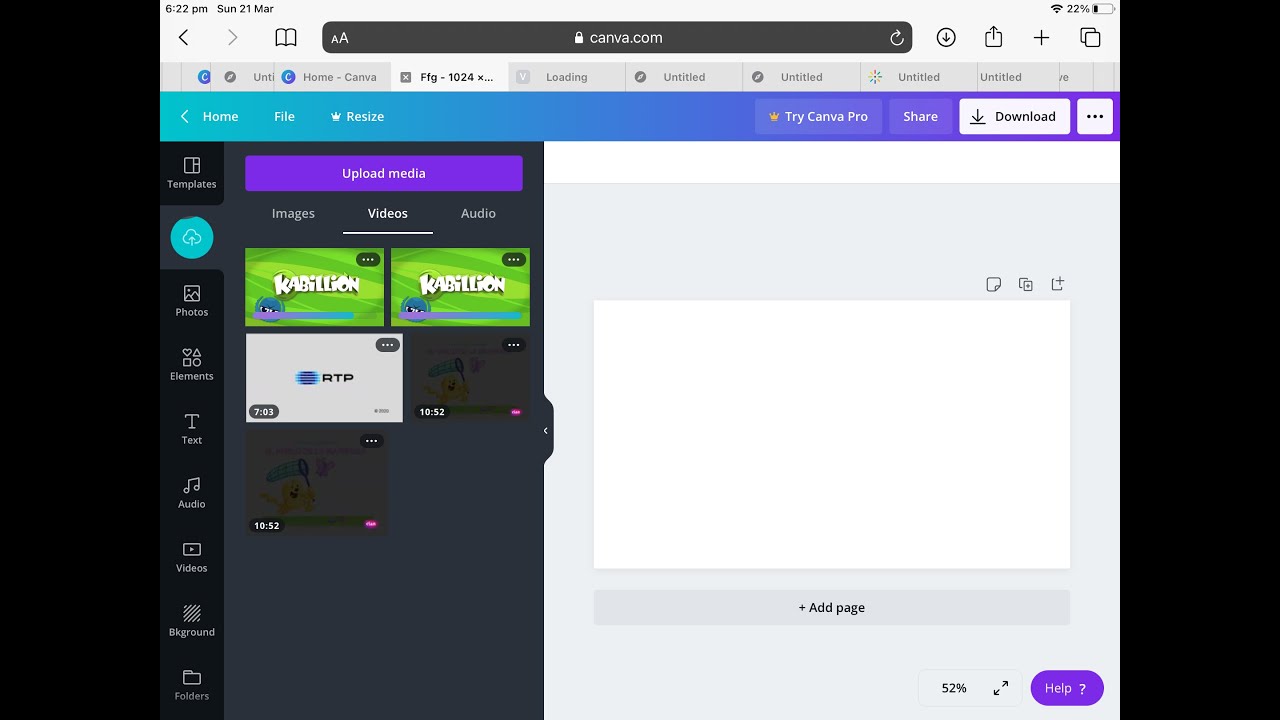Switch to the Videos uploads tab

[388, 213]
